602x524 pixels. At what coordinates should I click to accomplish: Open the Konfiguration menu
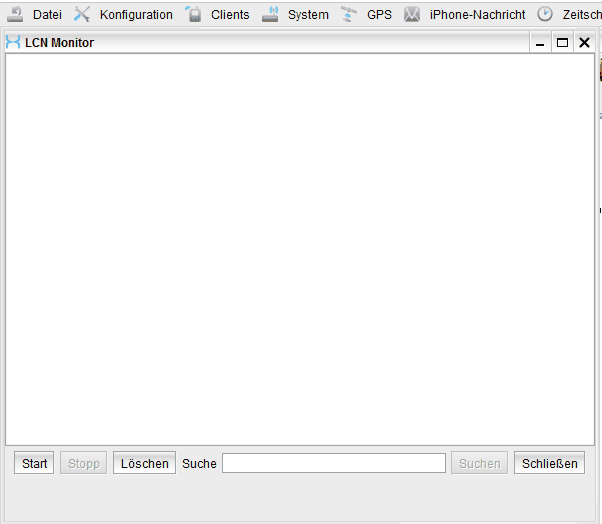(136, 15)
